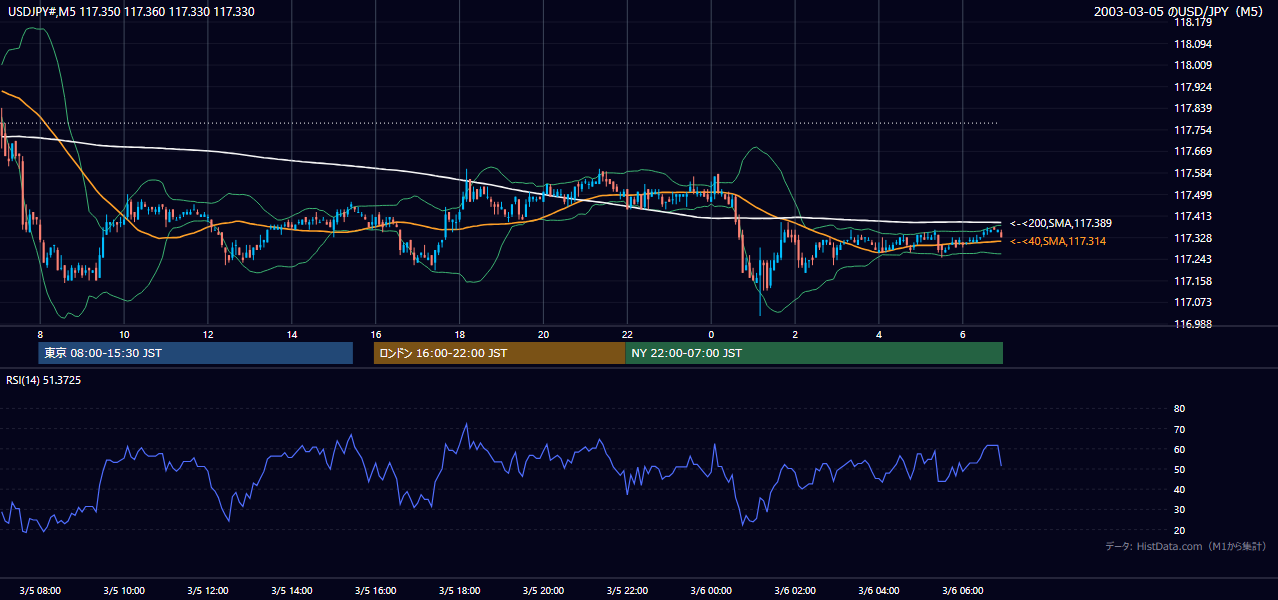Click the 3/5 08:00 date axis label
The width and height of the screenshot is (1278, 600).
pos(40,591)
